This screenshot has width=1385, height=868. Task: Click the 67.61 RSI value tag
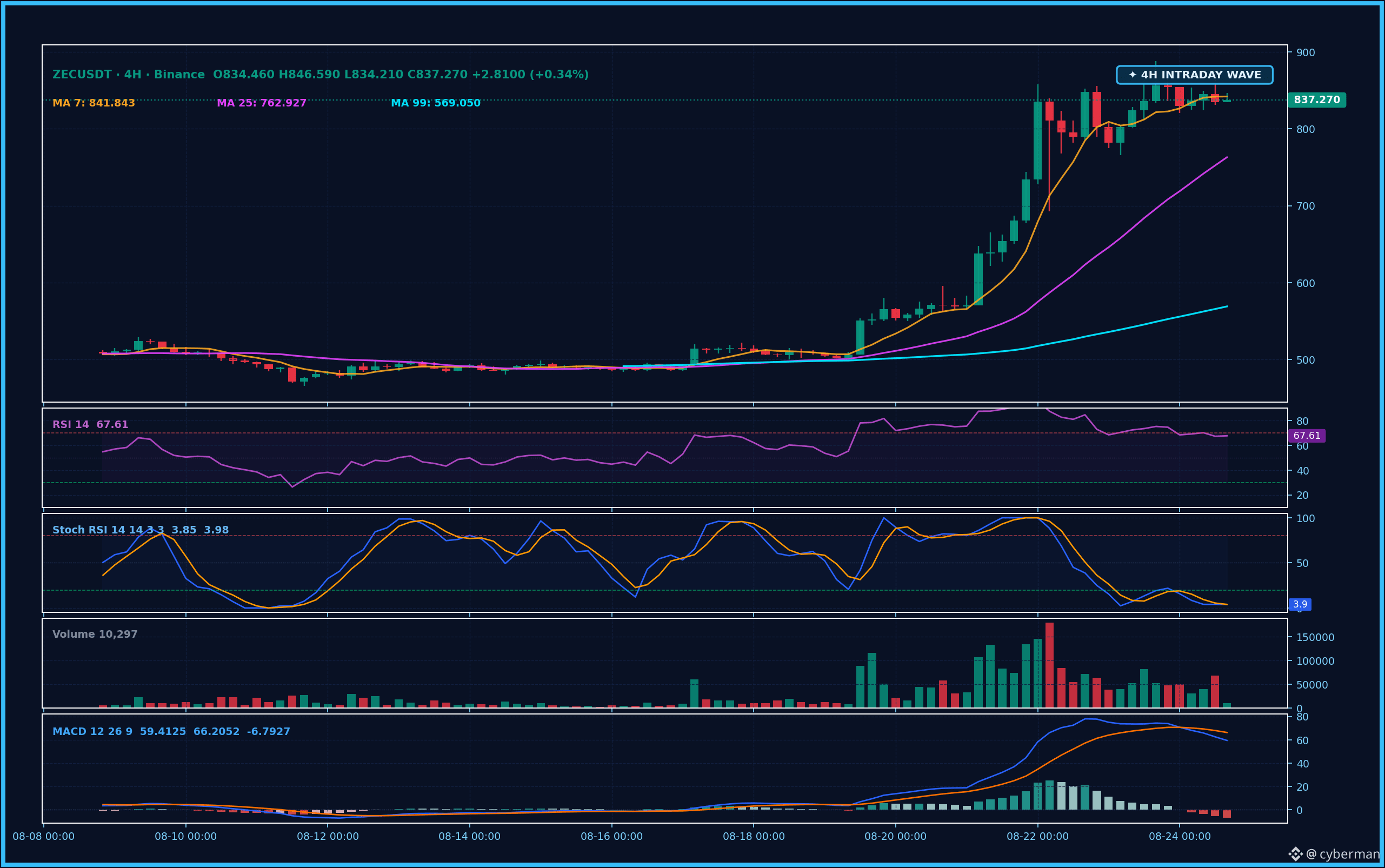pos(1307,436)
